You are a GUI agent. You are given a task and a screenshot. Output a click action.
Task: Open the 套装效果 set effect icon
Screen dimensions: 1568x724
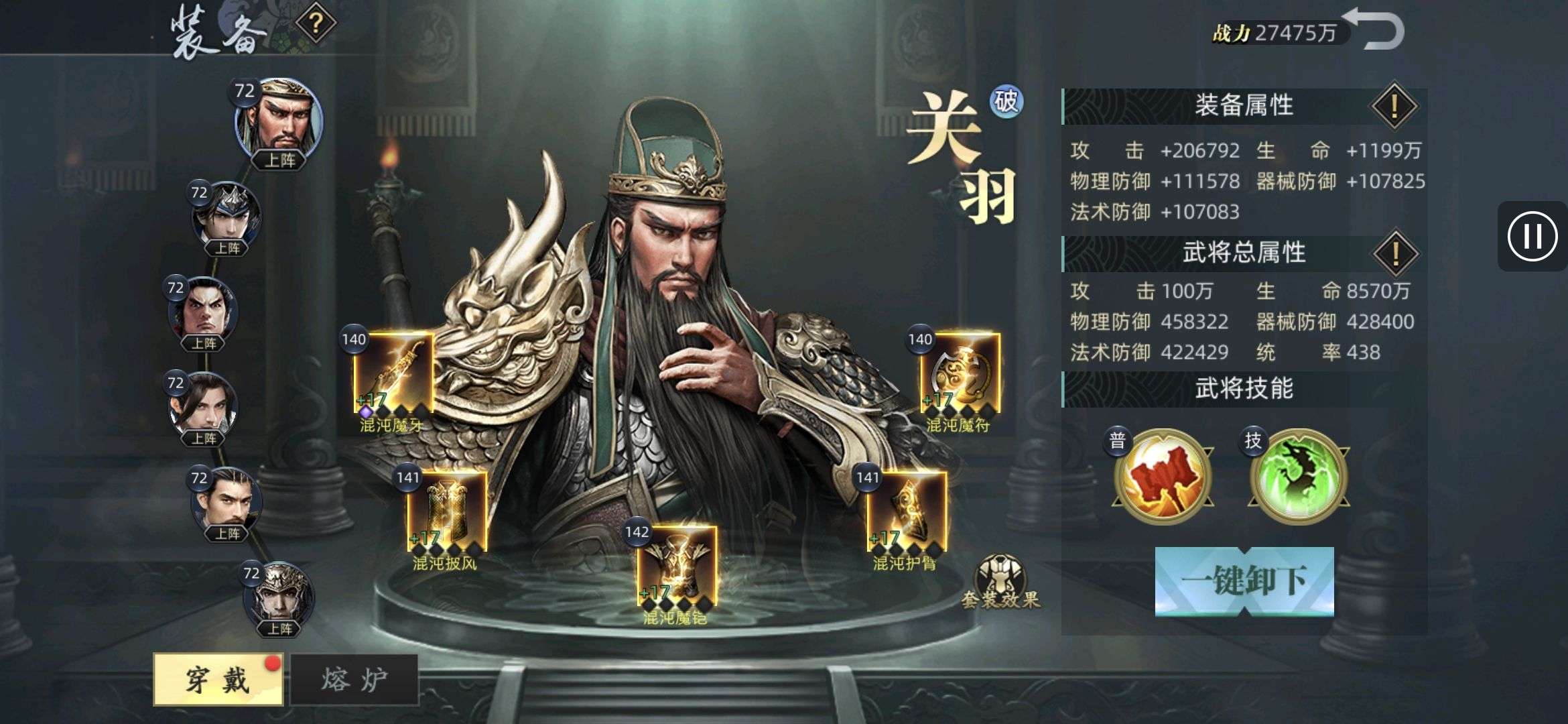click(1000, 583)
